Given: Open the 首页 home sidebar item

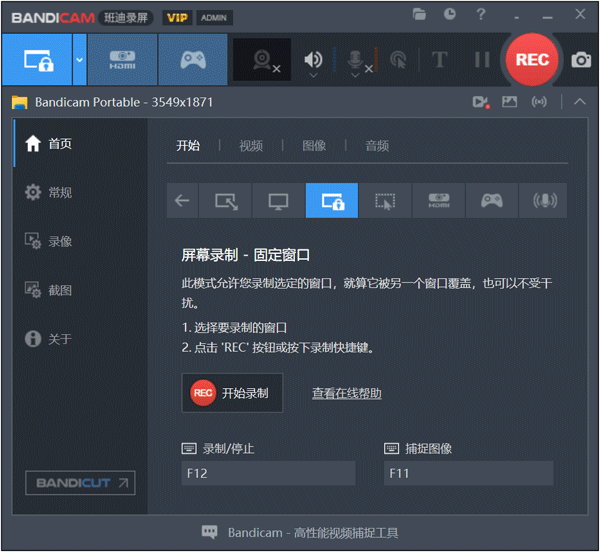Looking at the screenshot, I should click(x=80, y=143).
